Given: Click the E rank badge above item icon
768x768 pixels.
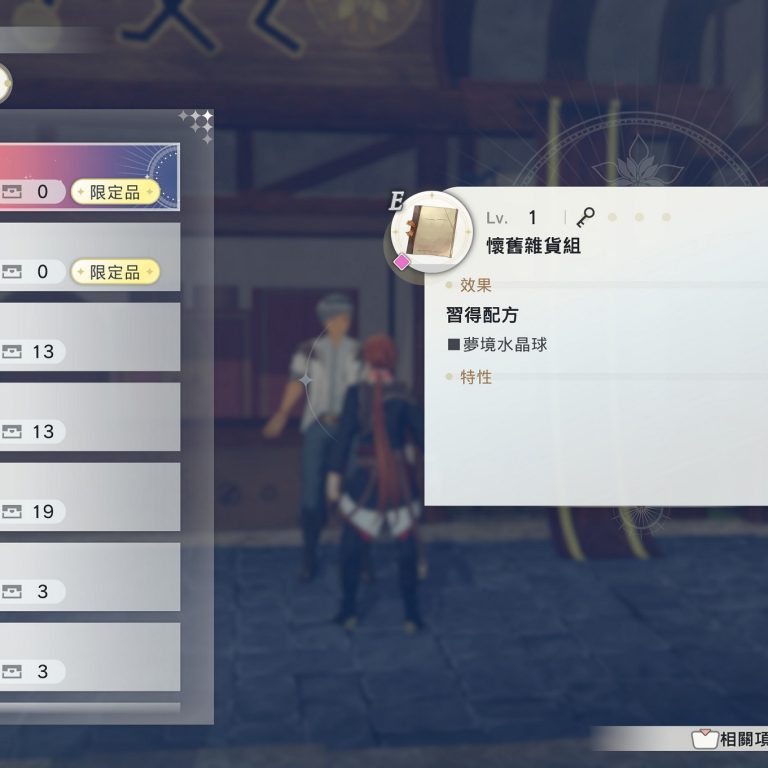Looking at the screenshot, I should (x=396, y=201).
